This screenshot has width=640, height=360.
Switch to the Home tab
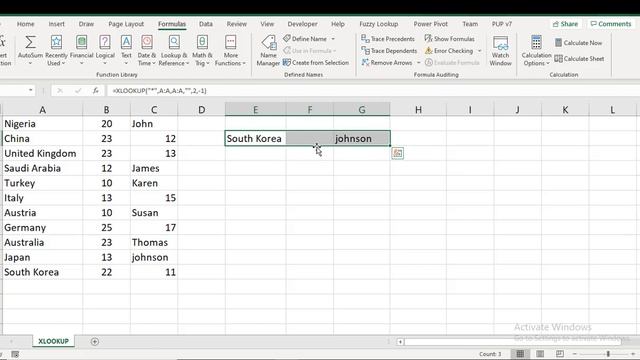click(x=25, y=24)
